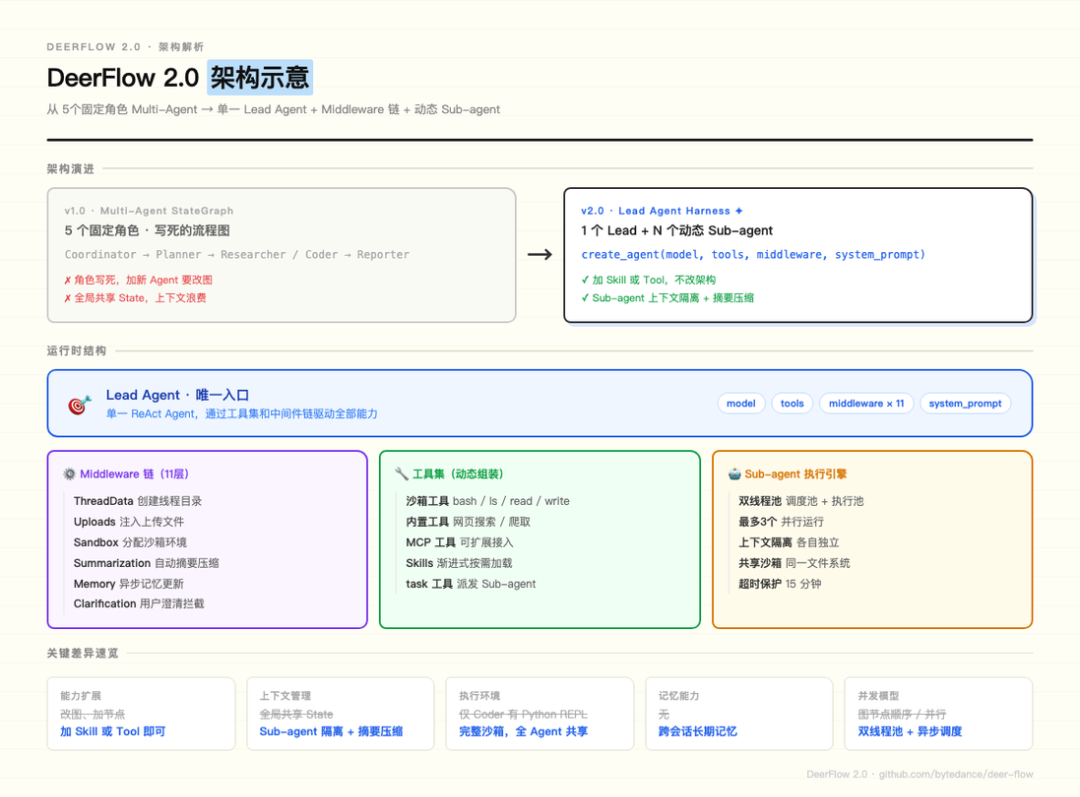The image size is (1080, 797).
Task: Select the model pill tag
Action: tap(741, 403)
